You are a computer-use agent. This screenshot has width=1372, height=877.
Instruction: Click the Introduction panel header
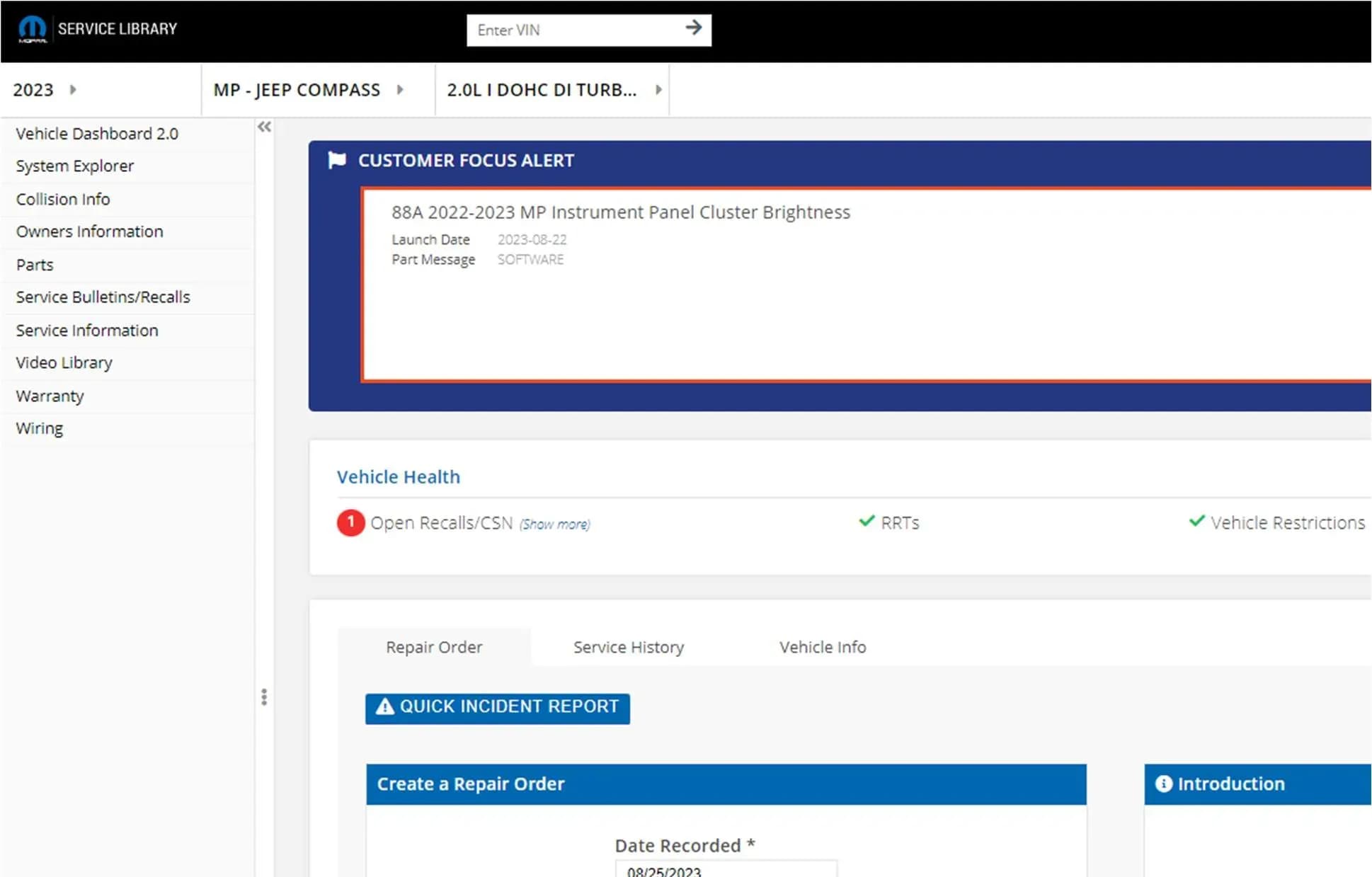point(1258,784)
